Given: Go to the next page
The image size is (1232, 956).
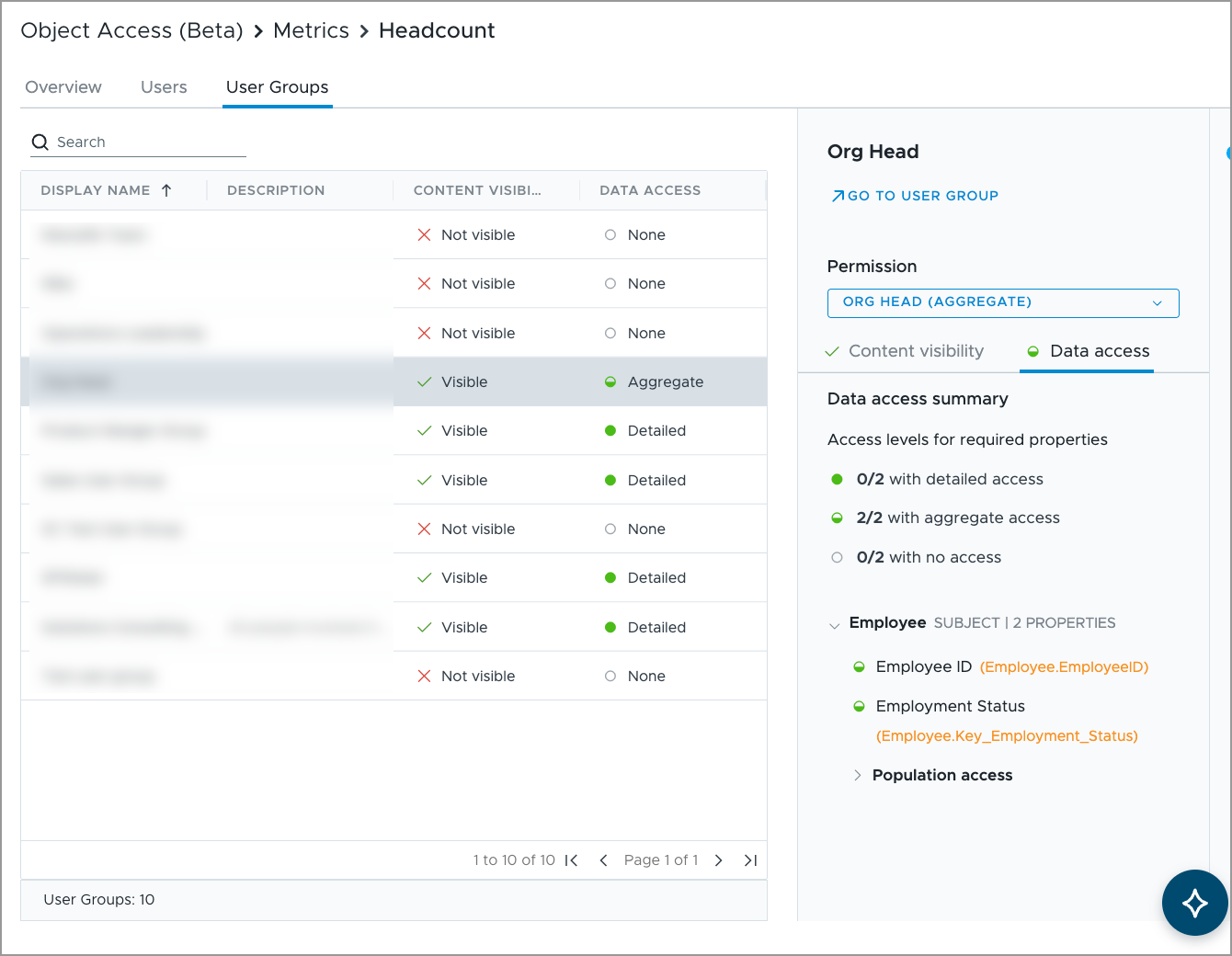Looking at the screenshot, I should click(719, 860).
